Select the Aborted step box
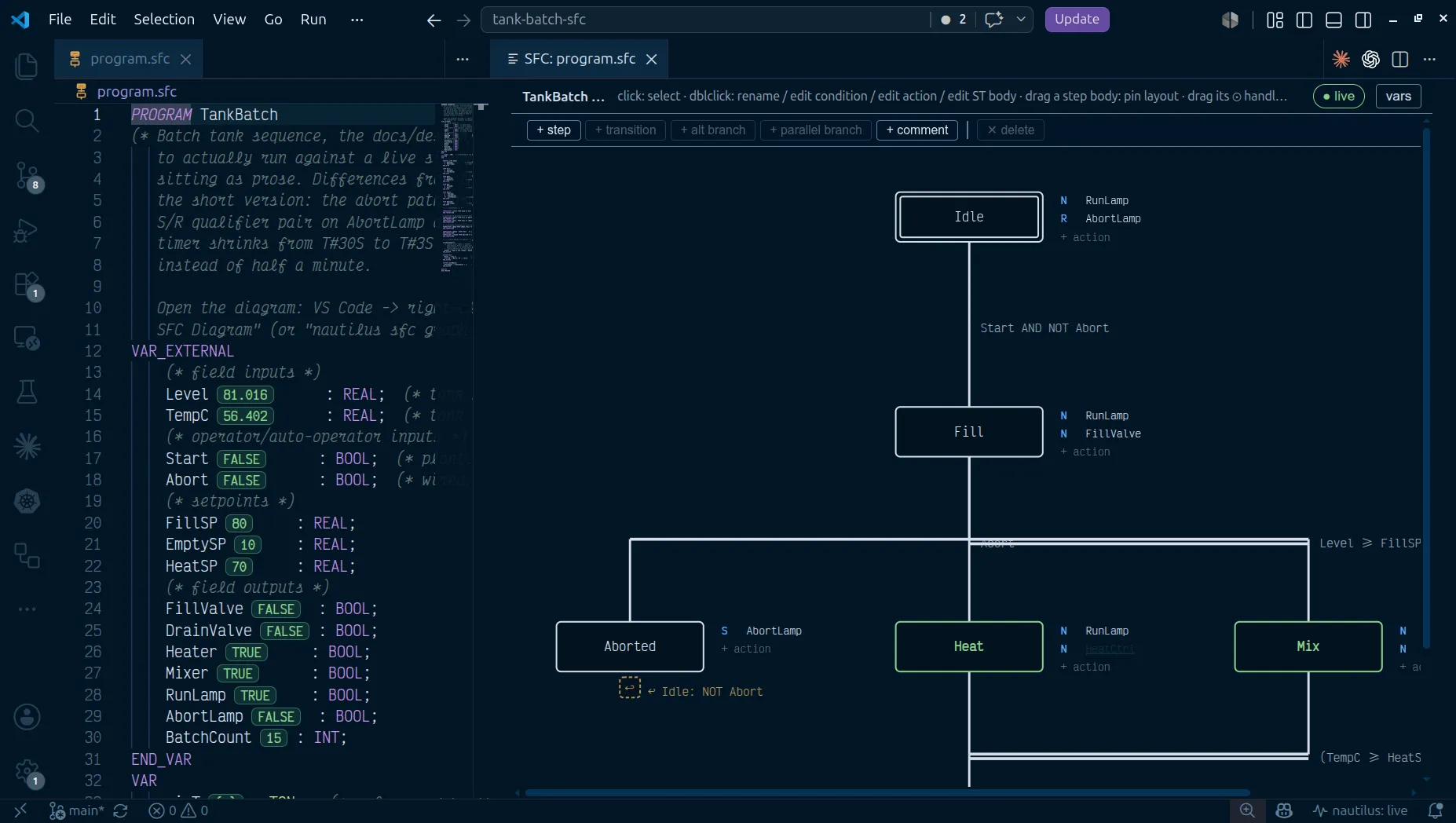 pyautogui.click(x=629, y=646)
